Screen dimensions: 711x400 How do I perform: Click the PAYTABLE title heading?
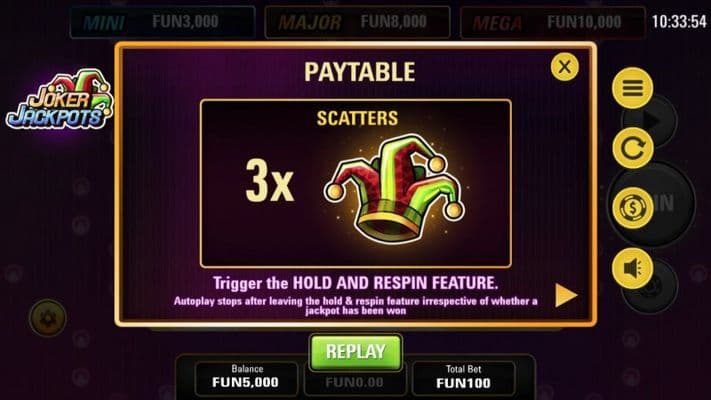pos(360,72)
